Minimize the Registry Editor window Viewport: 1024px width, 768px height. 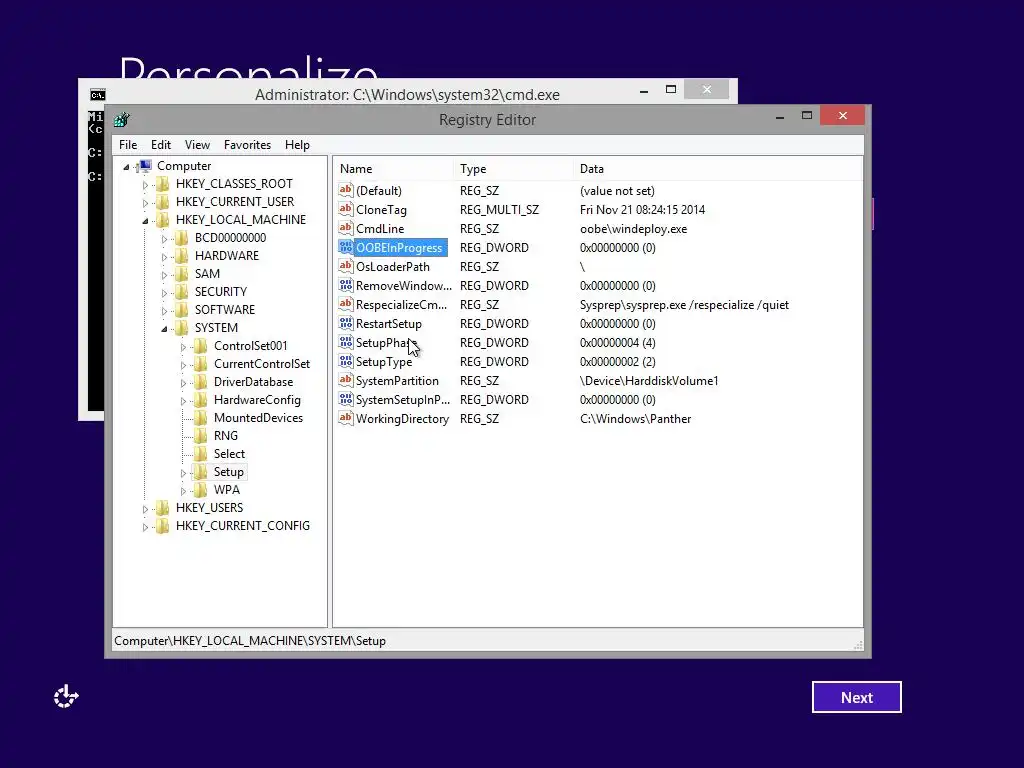pyautogui.click(x=780, y=117)
